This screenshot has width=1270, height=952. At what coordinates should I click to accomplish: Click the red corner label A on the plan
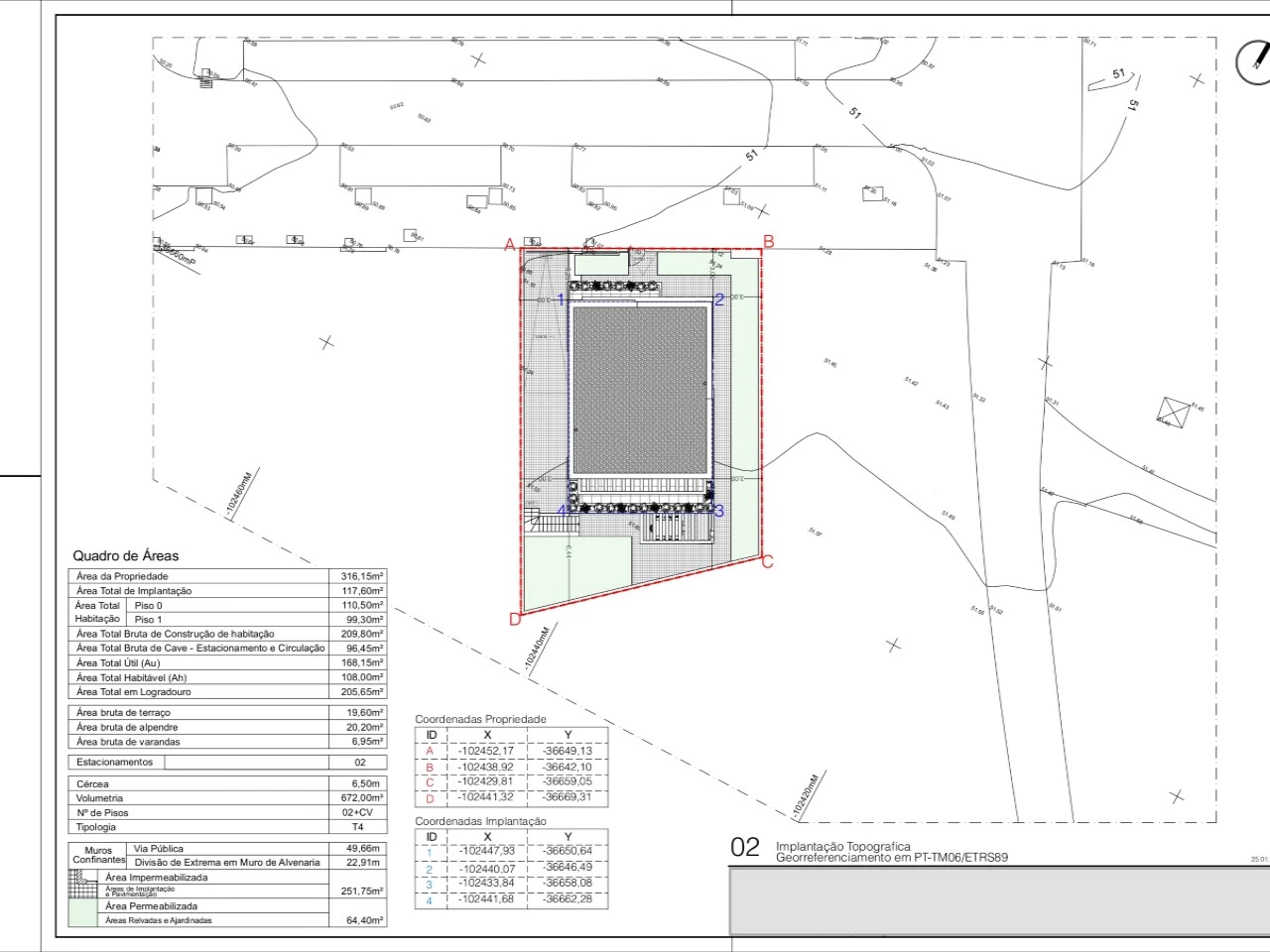pos(510,245)
